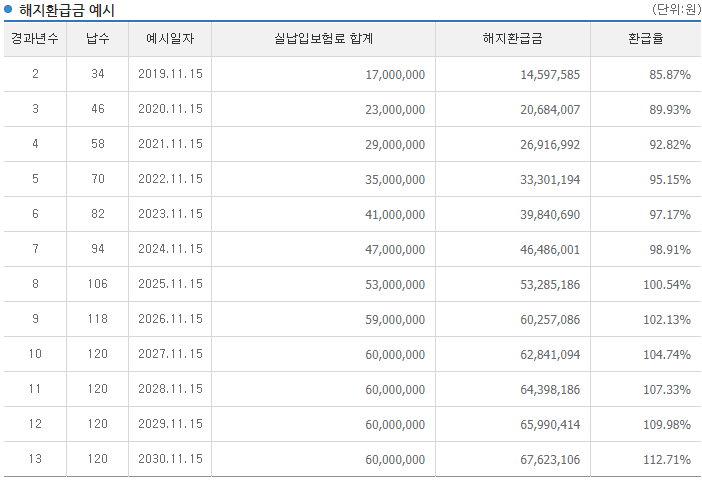
Task: Select the 경과년수 column header
Action: 35,40
